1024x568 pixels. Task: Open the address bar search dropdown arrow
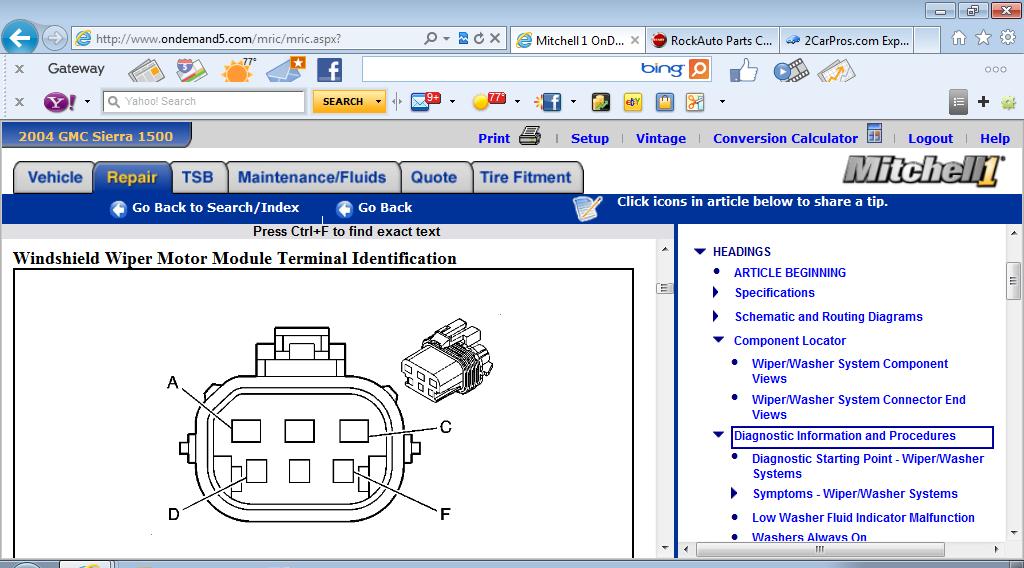[447, 39]
